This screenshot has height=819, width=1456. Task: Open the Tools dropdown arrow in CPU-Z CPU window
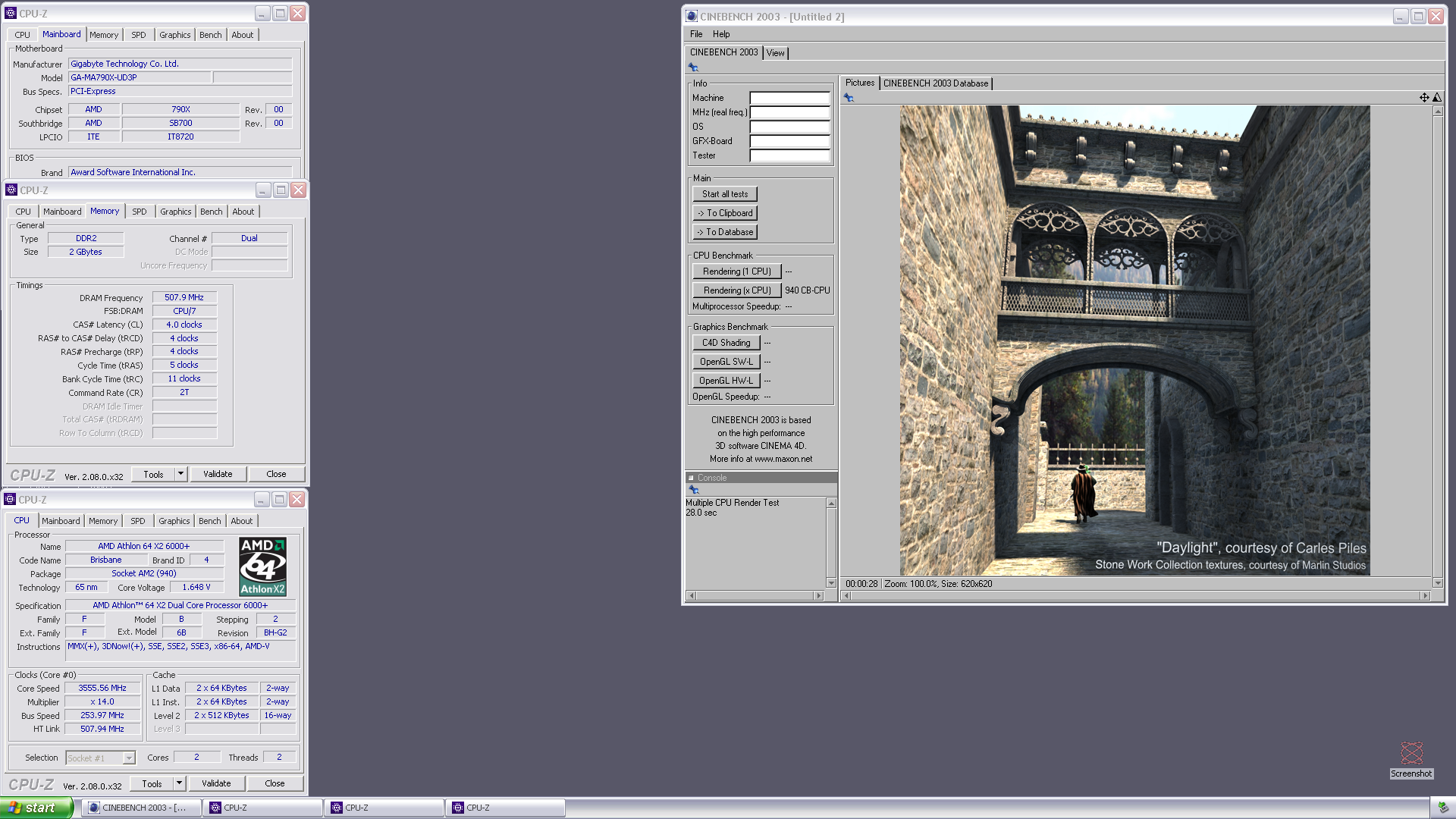point(179,783)
